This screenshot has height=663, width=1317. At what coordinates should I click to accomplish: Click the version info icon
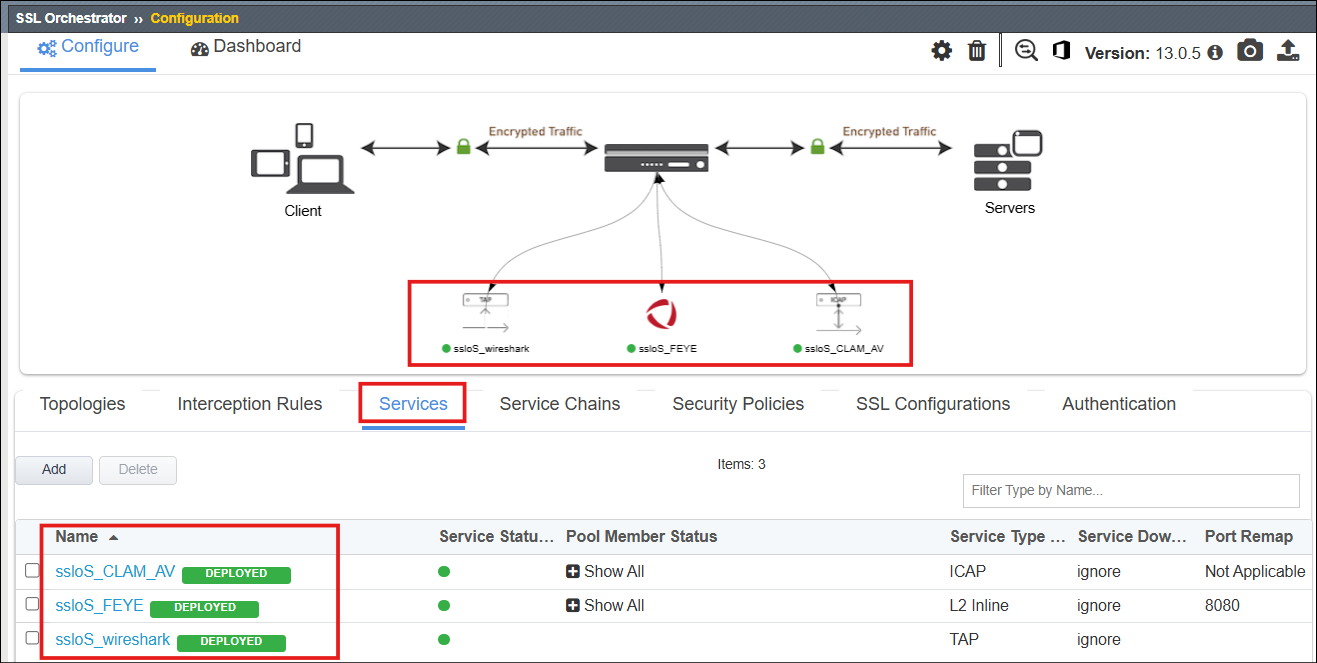[1215, 53]
